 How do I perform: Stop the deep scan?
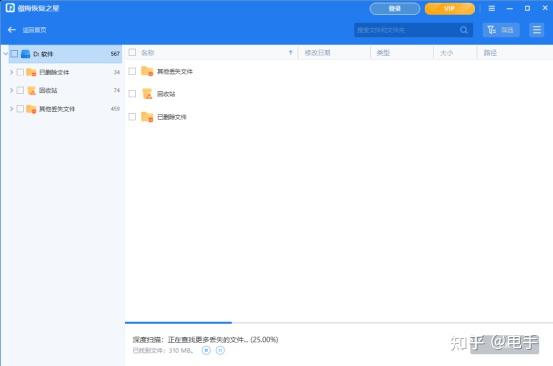[x=206, y=350]
